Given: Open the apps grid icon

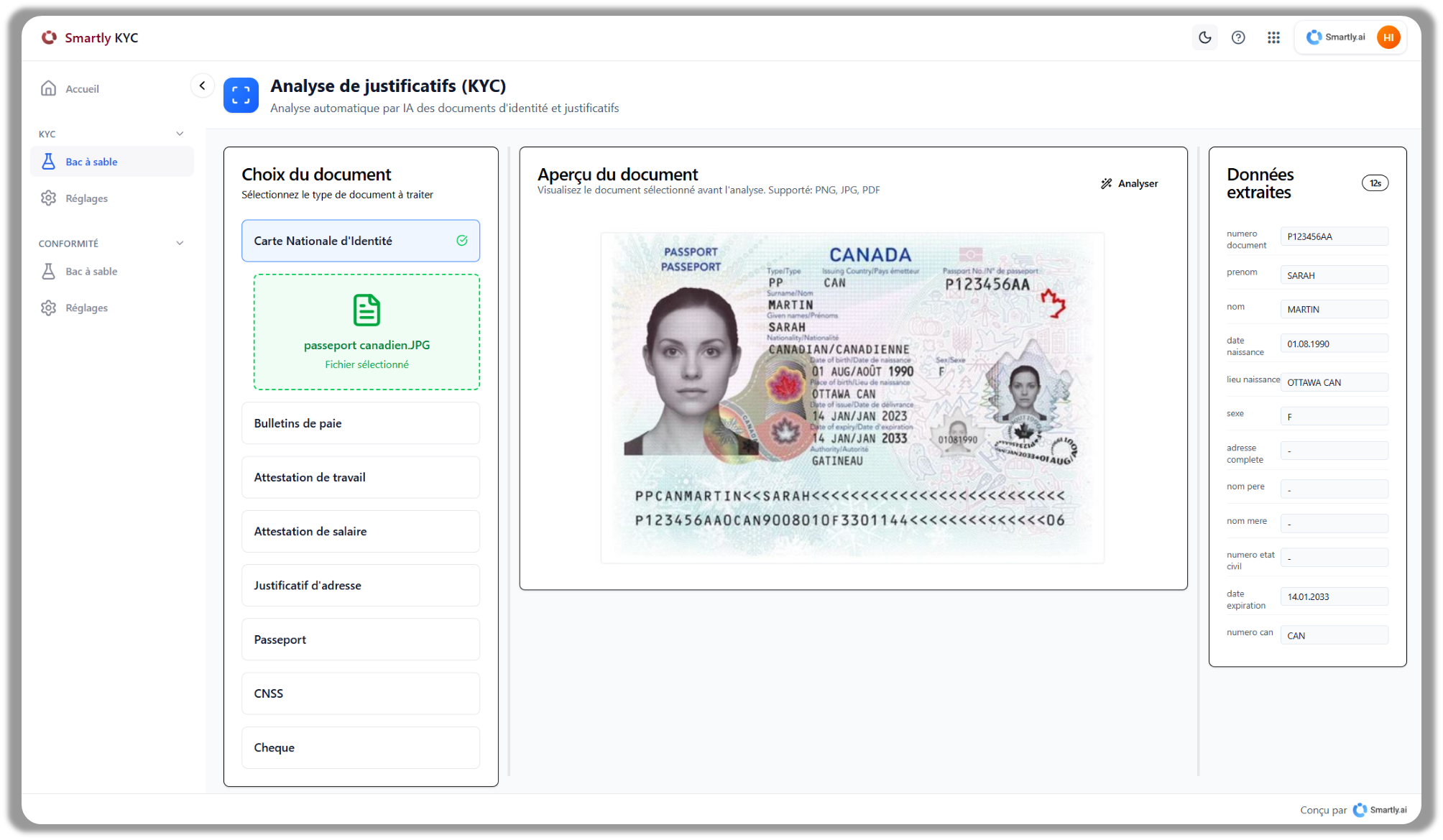Looking at the screenshot, I should [1273, 37].
